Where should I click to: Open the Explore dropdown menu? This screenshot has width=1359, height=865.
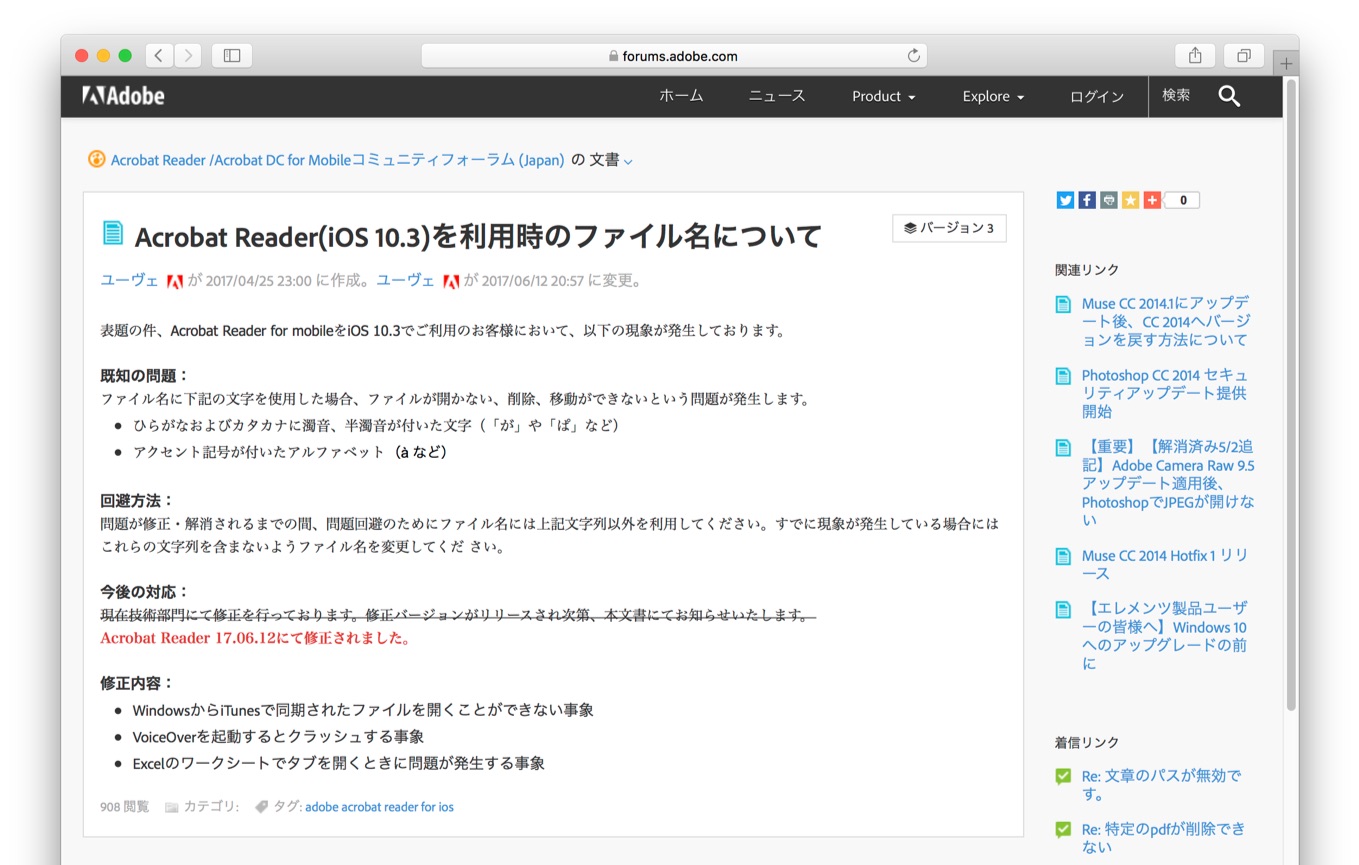[x=991, y=96]
